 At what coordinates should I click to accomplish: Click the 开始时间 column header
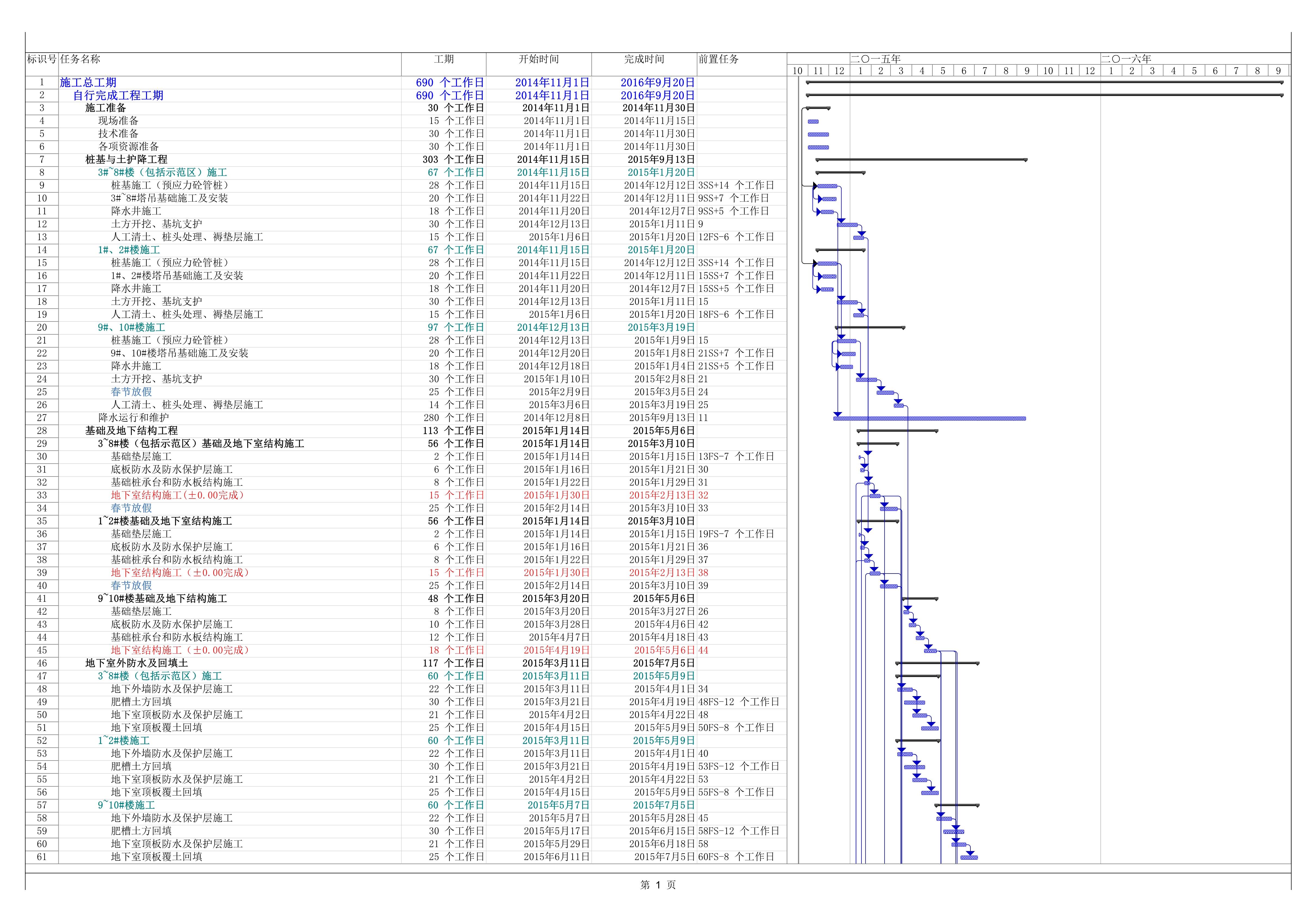pyautogui.click(x=539, y=59)
